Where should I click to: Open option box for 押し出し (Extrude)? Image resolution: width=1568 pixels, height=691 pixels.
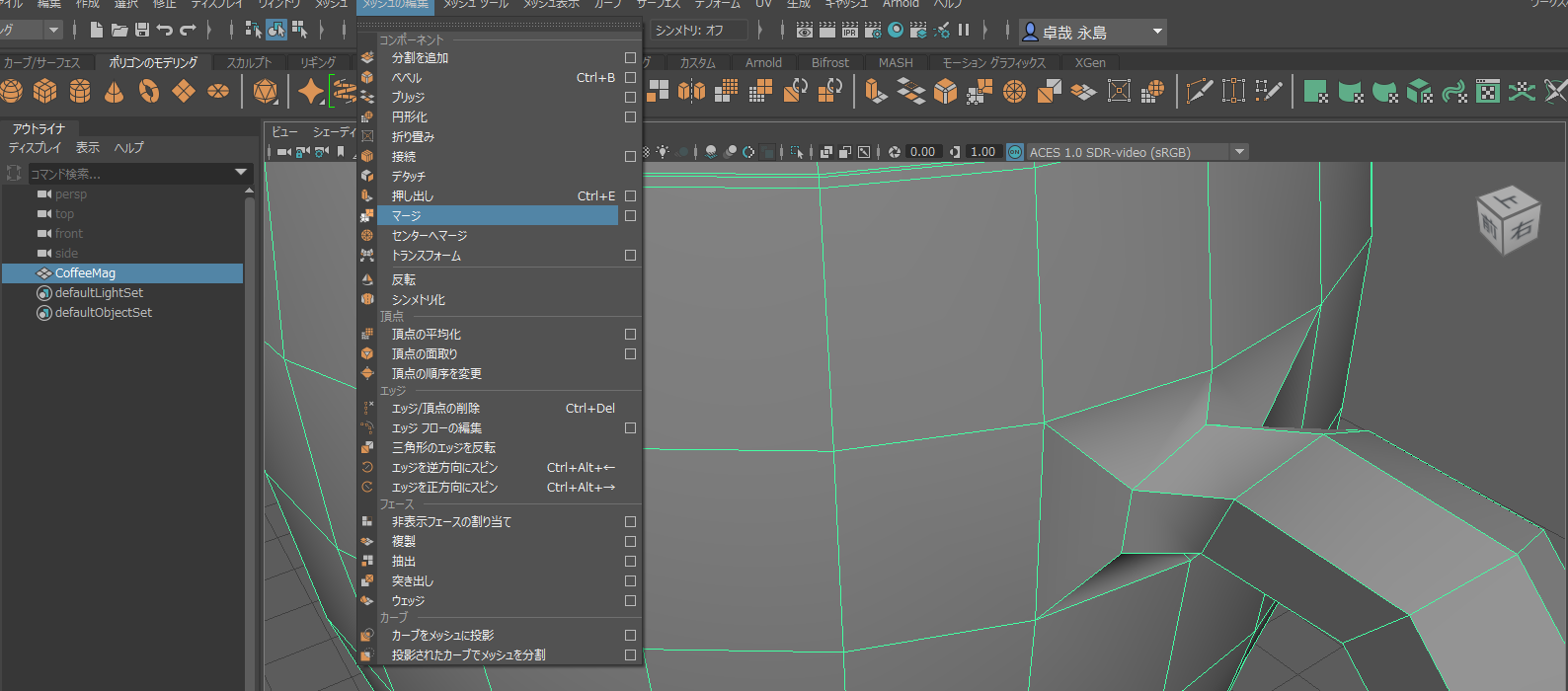(630, 195)
